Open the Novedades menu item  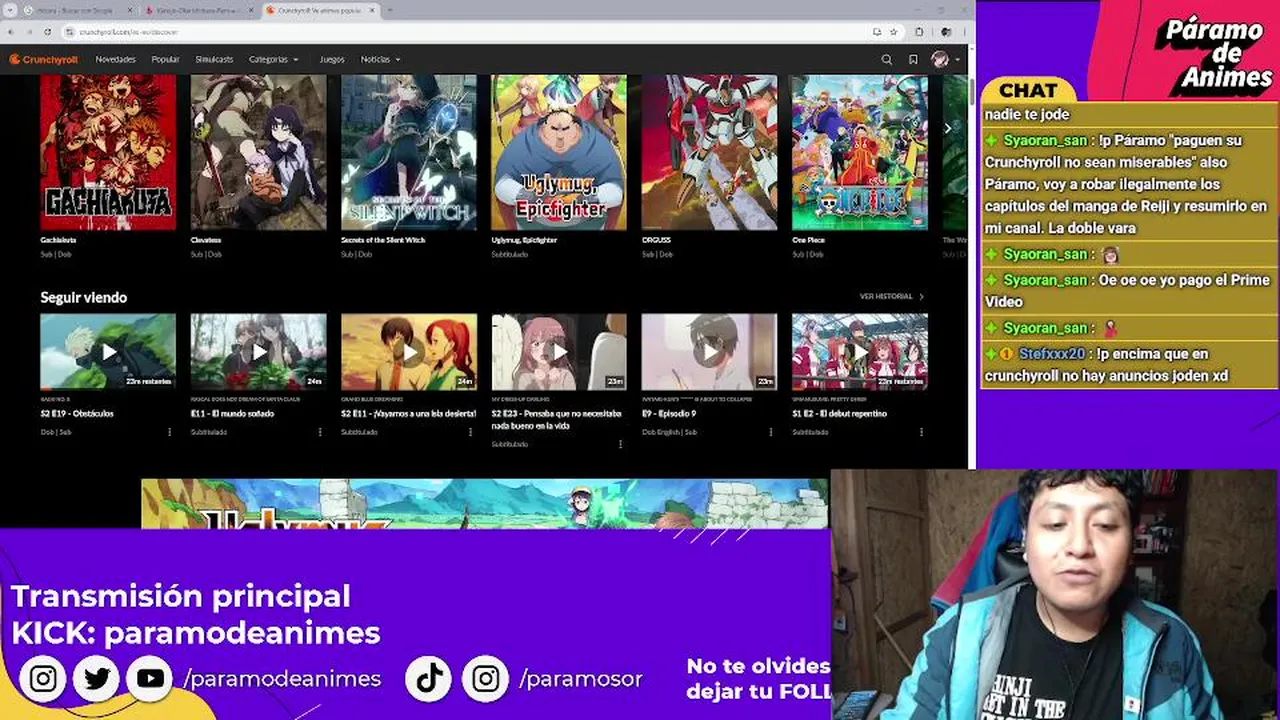[x=115, y=59]
